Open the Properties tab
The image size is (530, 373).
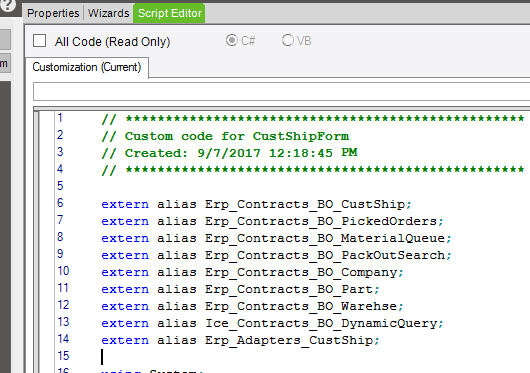coord(53,13)
